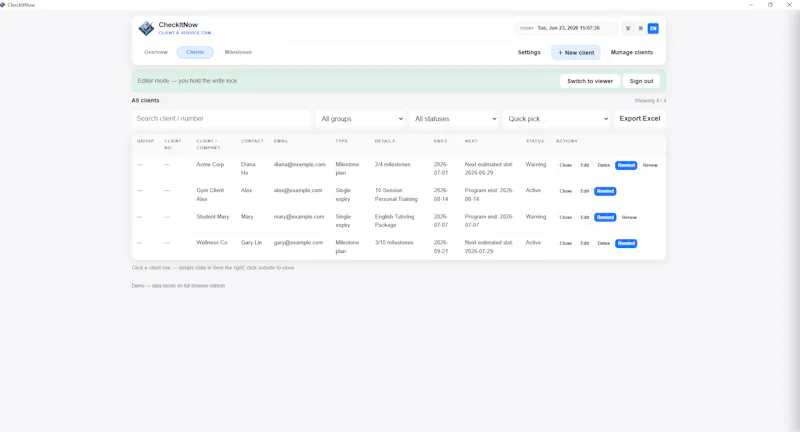Open Manage clients
Viewport: 800px width, 432px height.
coord(632,53)
